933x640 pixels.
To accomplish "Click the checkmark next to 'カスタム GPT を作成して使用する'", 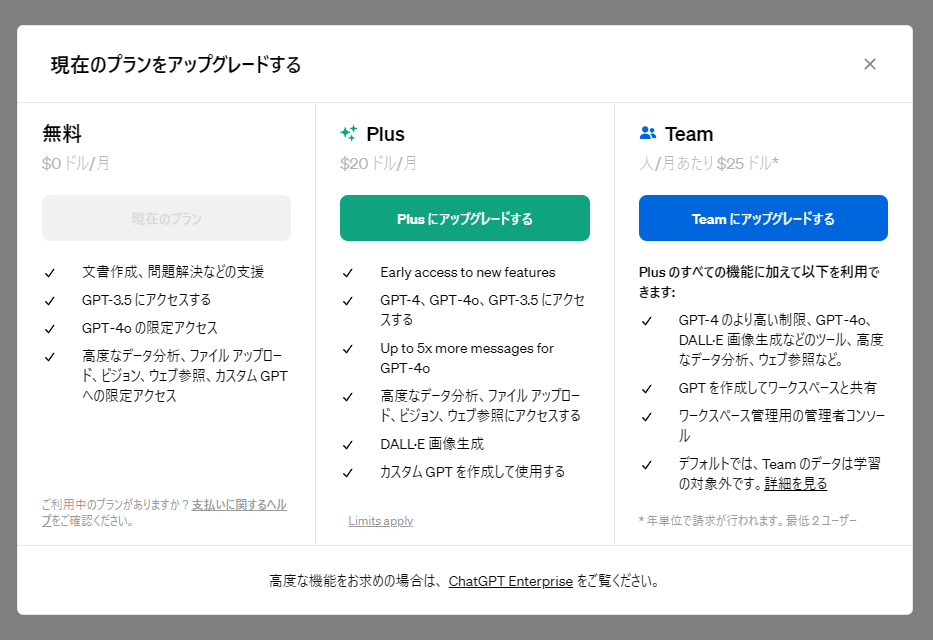I will pyautogui.click(x=348, y=471).
